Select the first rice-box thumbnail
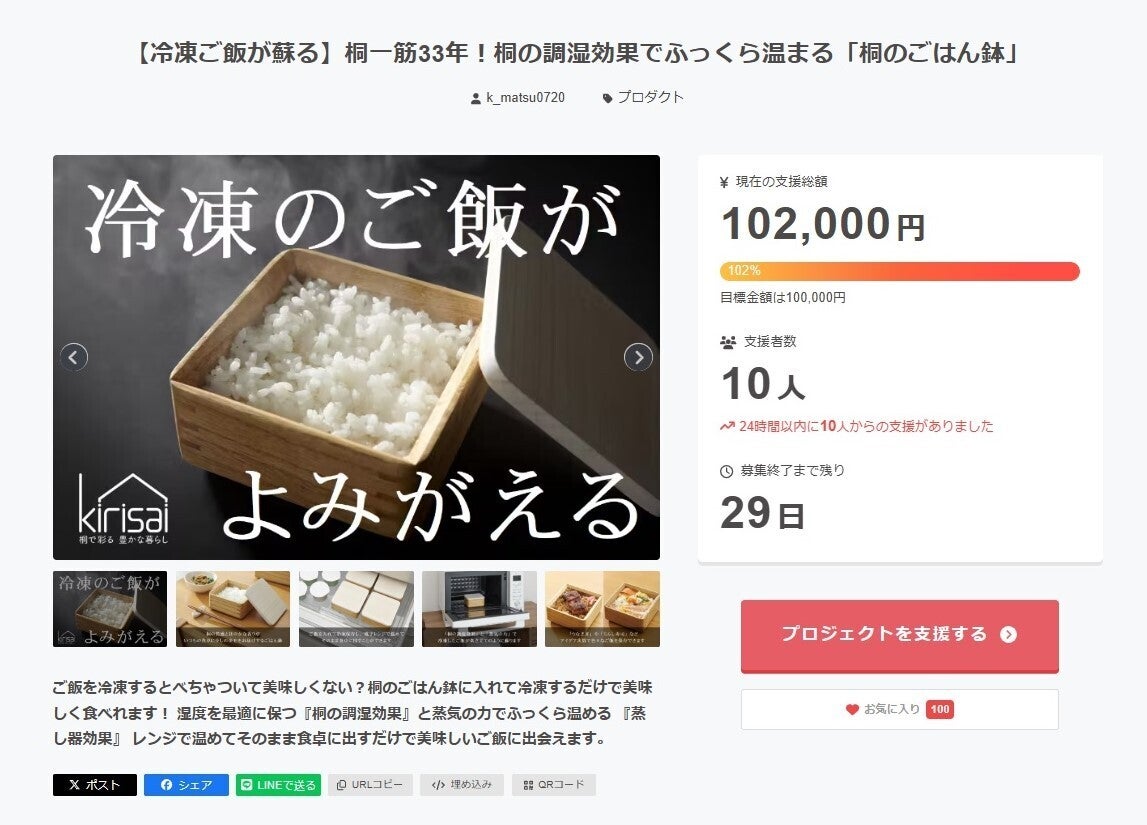This screenshot has height=825, width=1147. coord(110,609)
